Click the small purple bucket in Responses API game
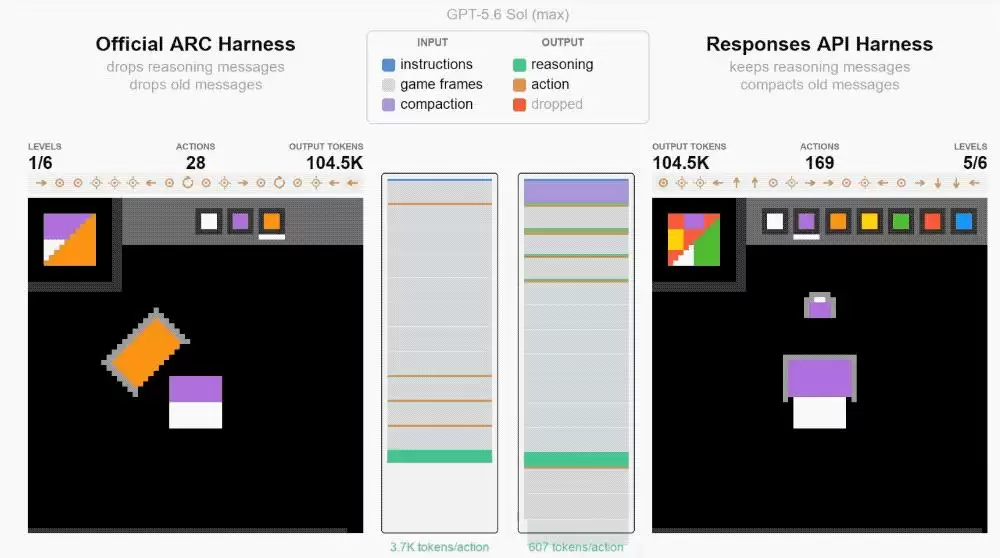The height and width of the screenshot is (558, 1000). click(x=820, y=305)
